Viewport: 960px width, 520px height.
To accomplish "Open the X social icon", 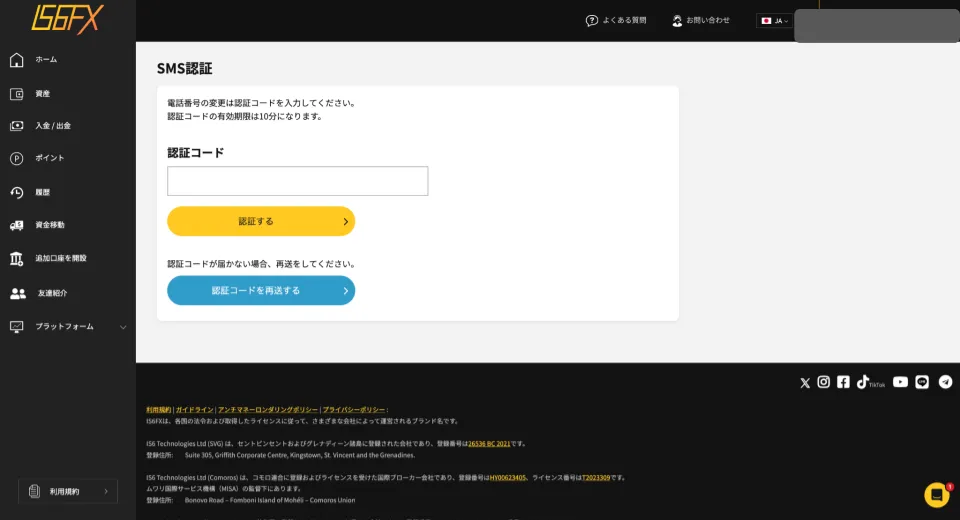I will tap(804, 383).
